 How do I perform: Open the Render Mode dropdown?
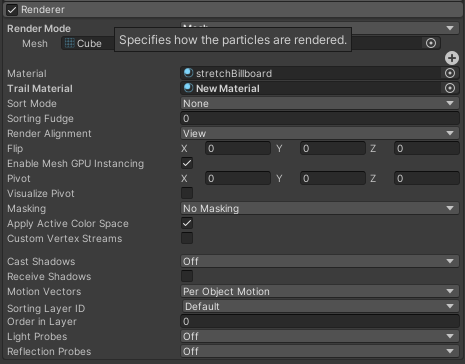[320, 28]
